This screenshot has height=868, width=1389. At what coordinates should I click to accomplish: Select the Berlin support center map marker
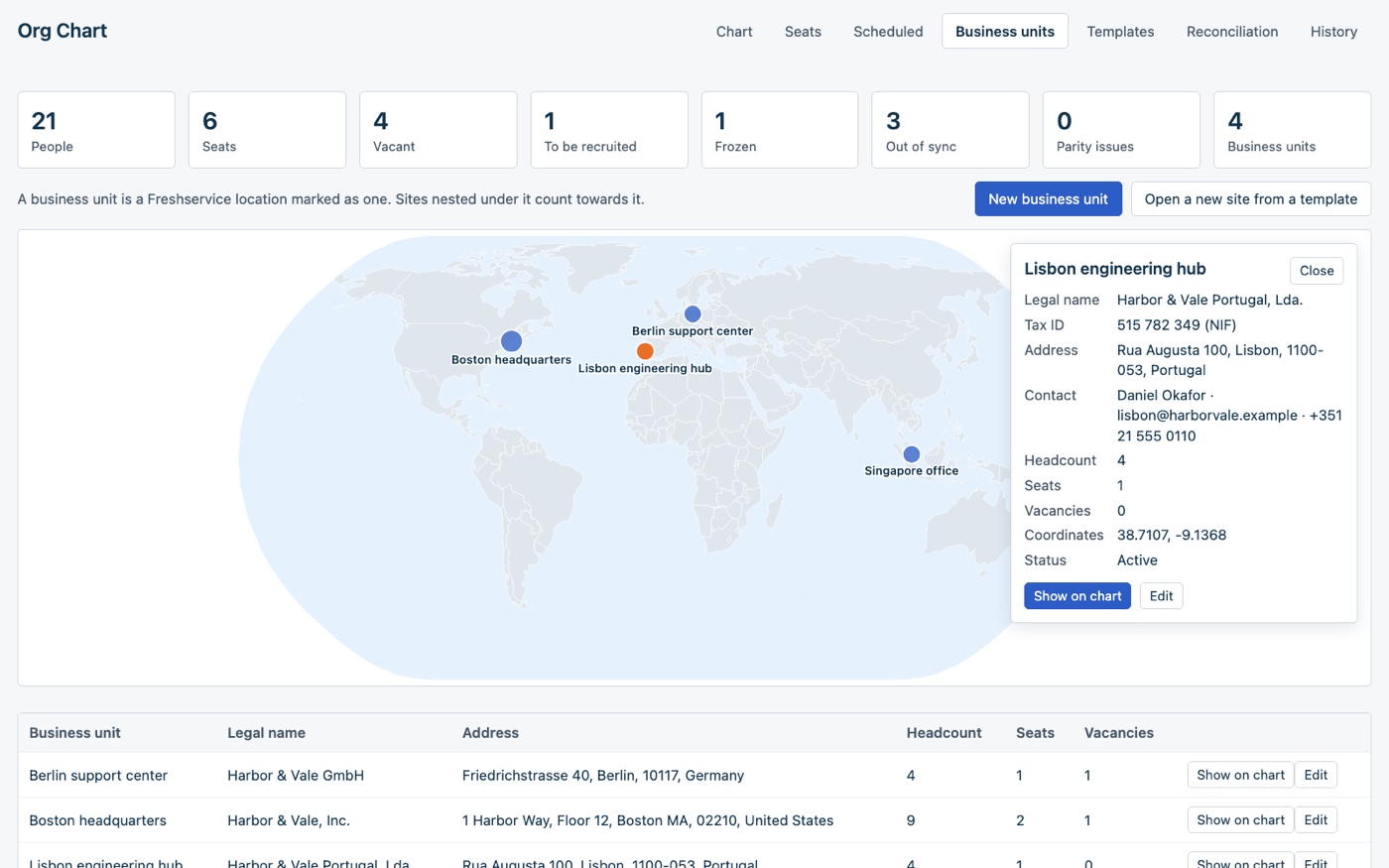click(x=693, y=314)
